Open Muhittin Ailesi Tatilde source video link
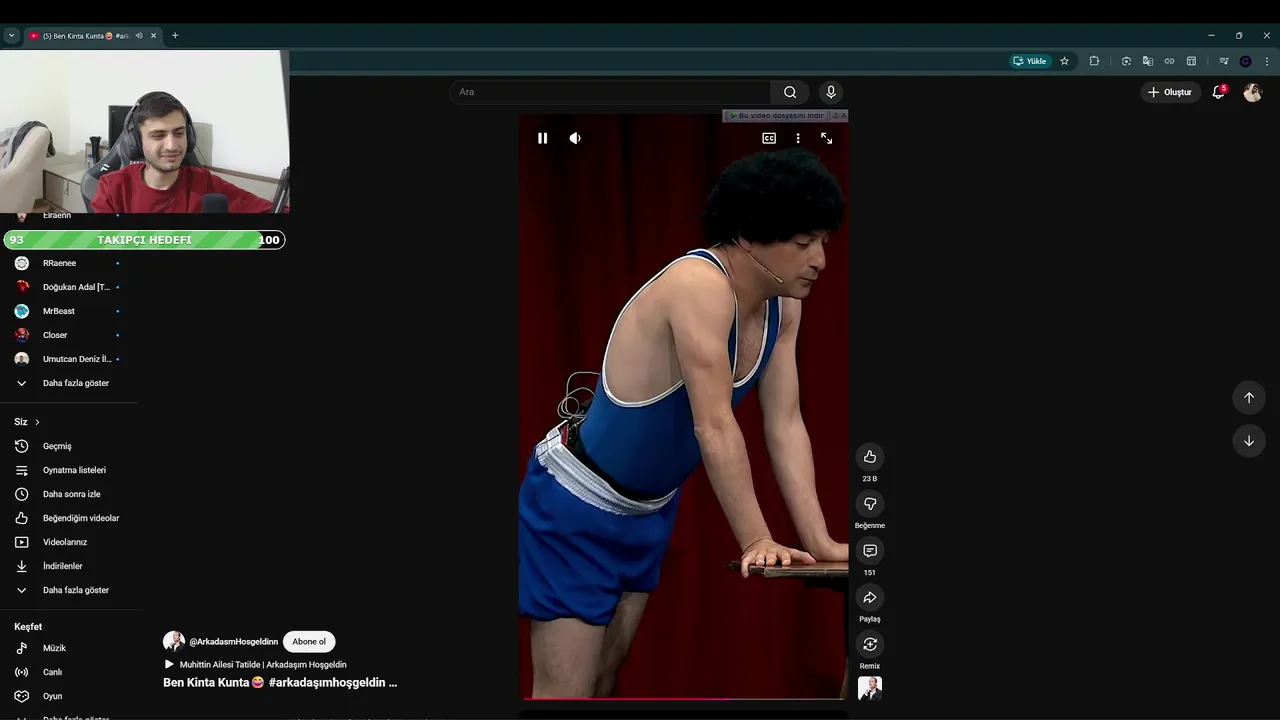This screenshot has width=1280, height=720. 263,665
